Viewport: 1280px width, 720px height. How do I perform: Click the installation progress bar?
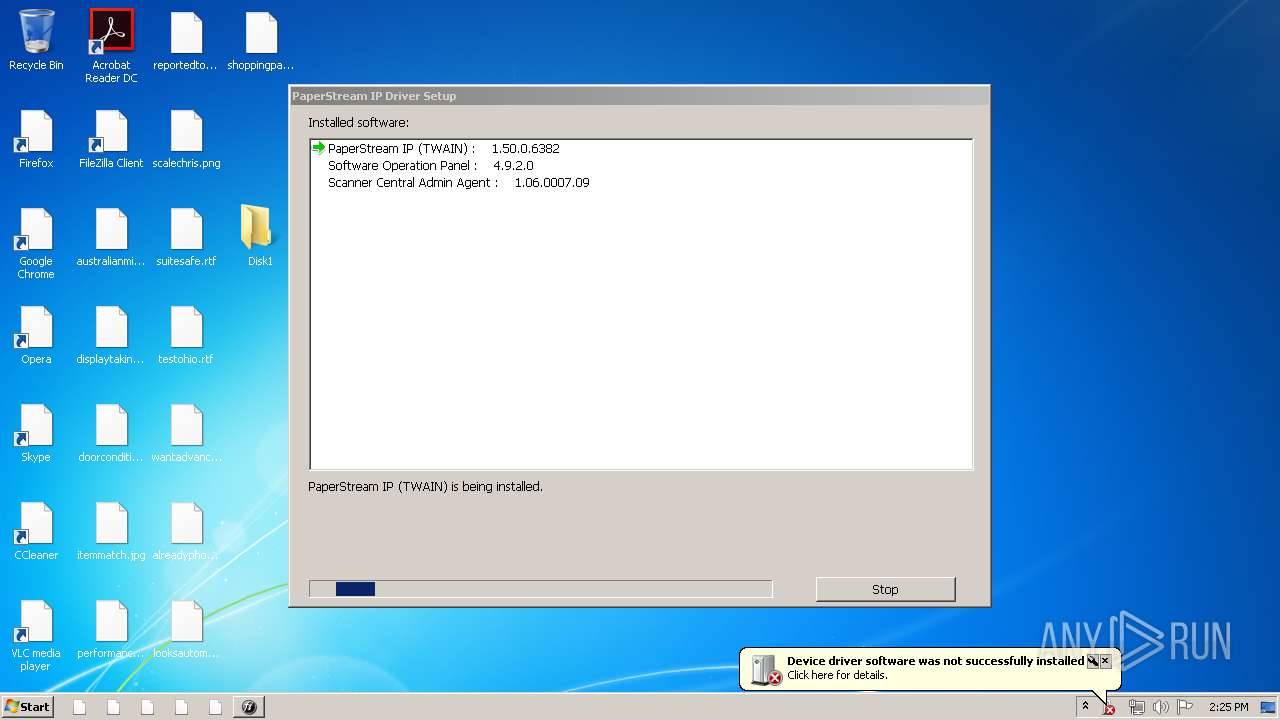click(541, 589)
